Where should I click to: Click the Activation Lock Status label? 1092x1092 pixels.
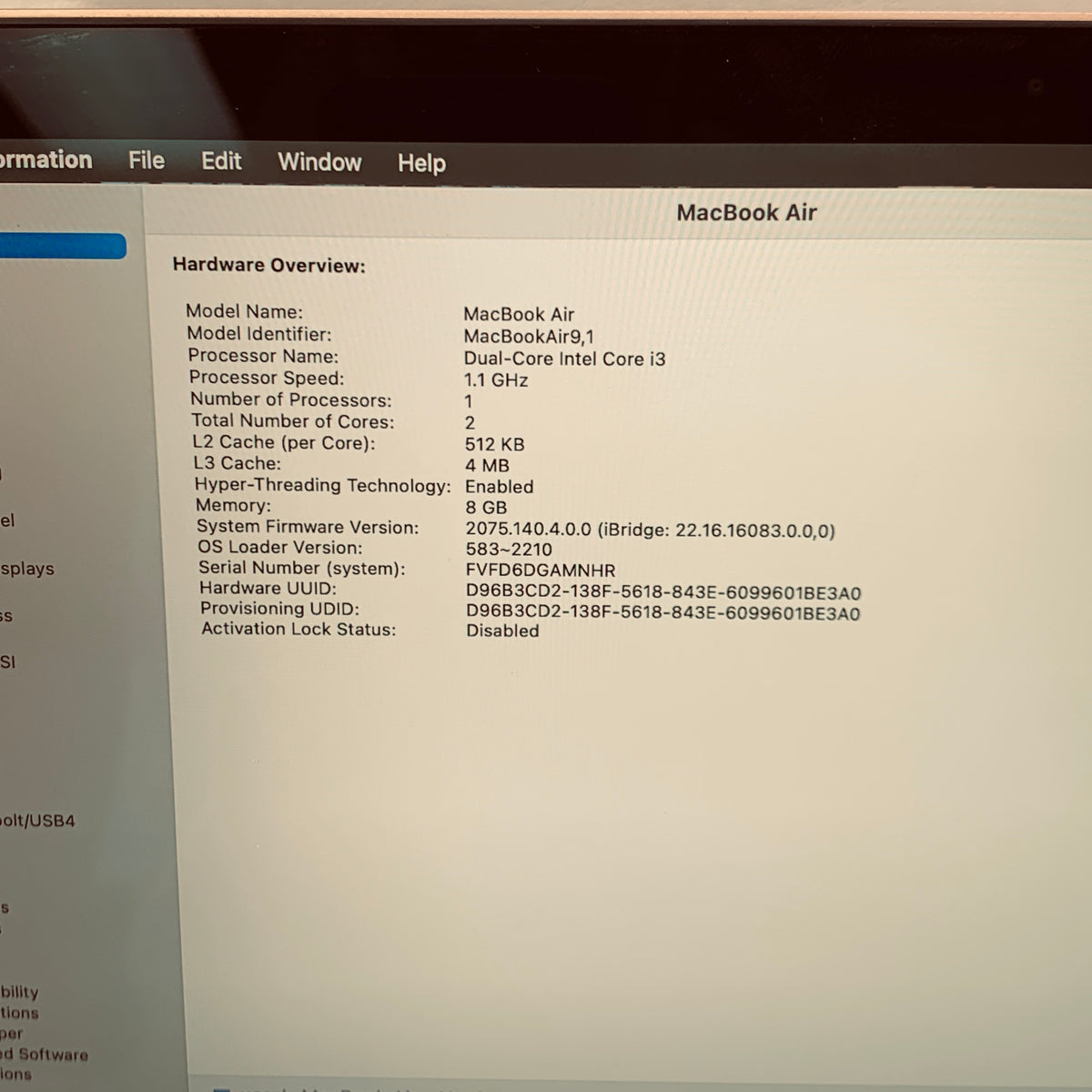pos(298,629)
